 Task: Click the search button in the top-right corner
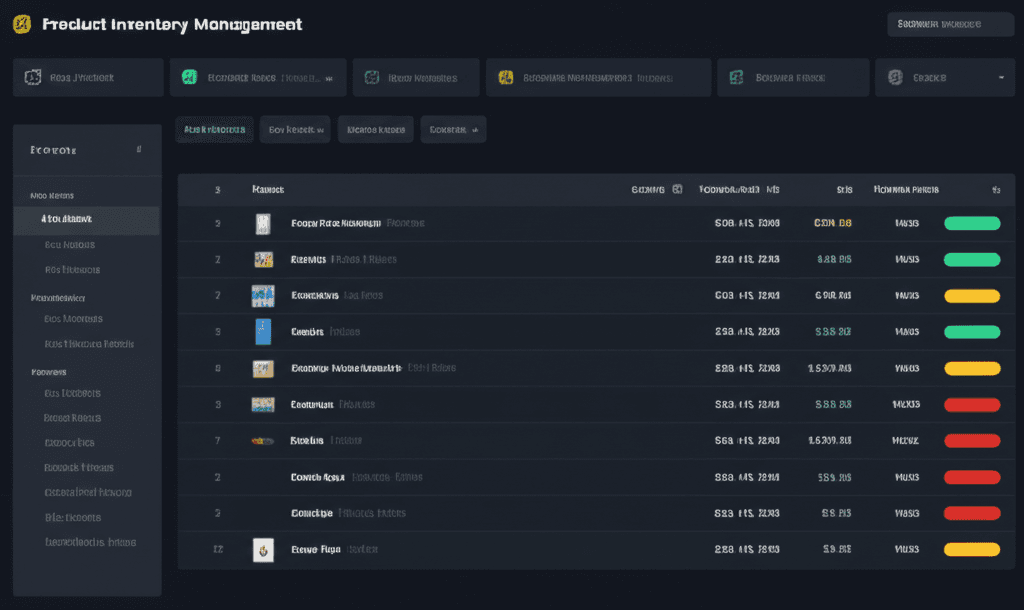[949, 23]
